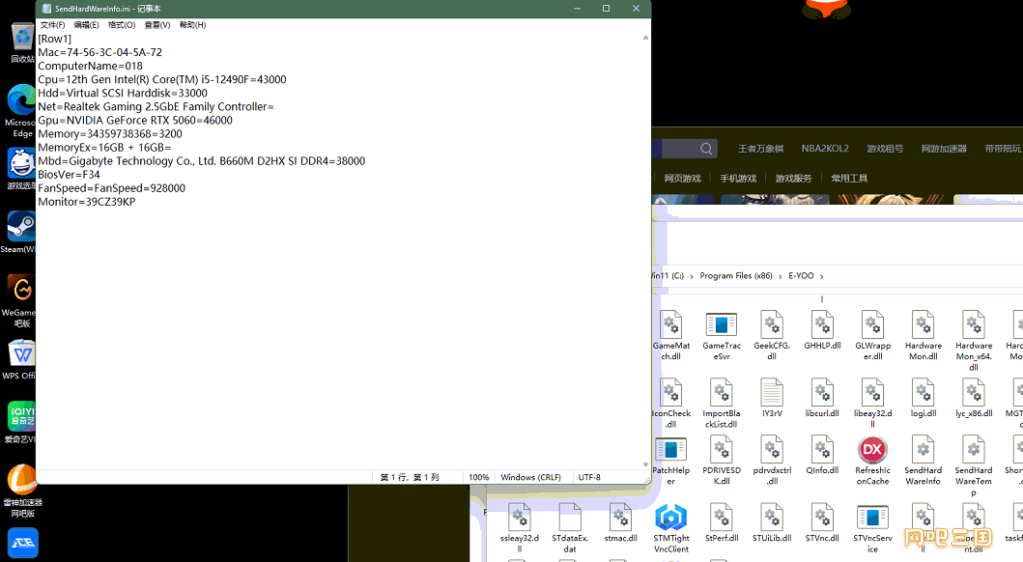Viewport: 1023px width, 562px height.
Task: Open the 游戏租号 link in launcher
Action: tap(885, 149)
